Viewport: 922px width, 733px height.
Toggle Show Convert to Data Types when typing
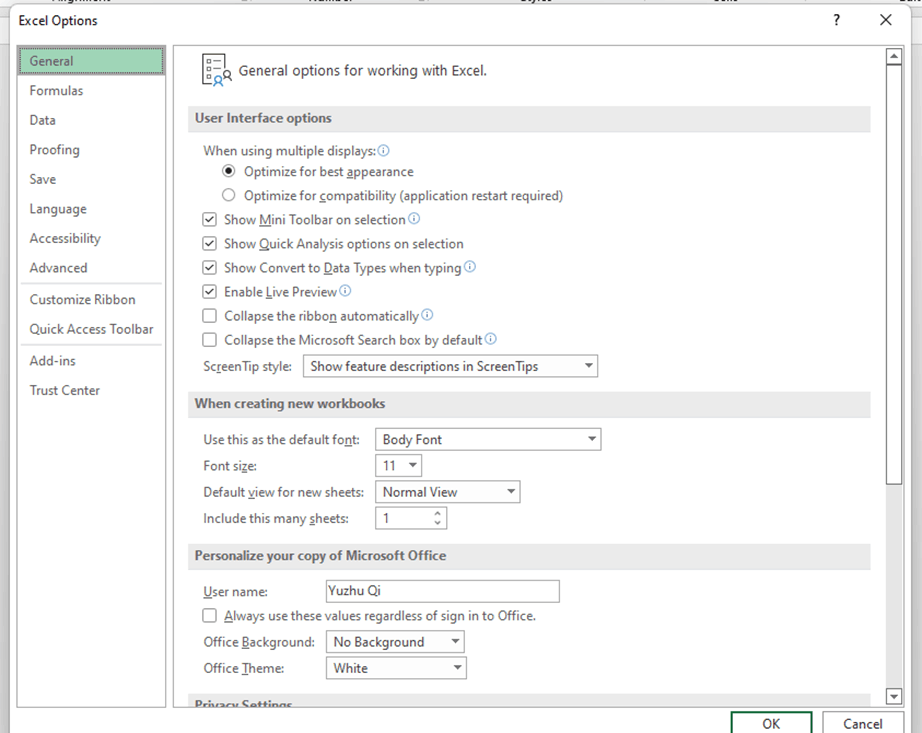point(209,267)
